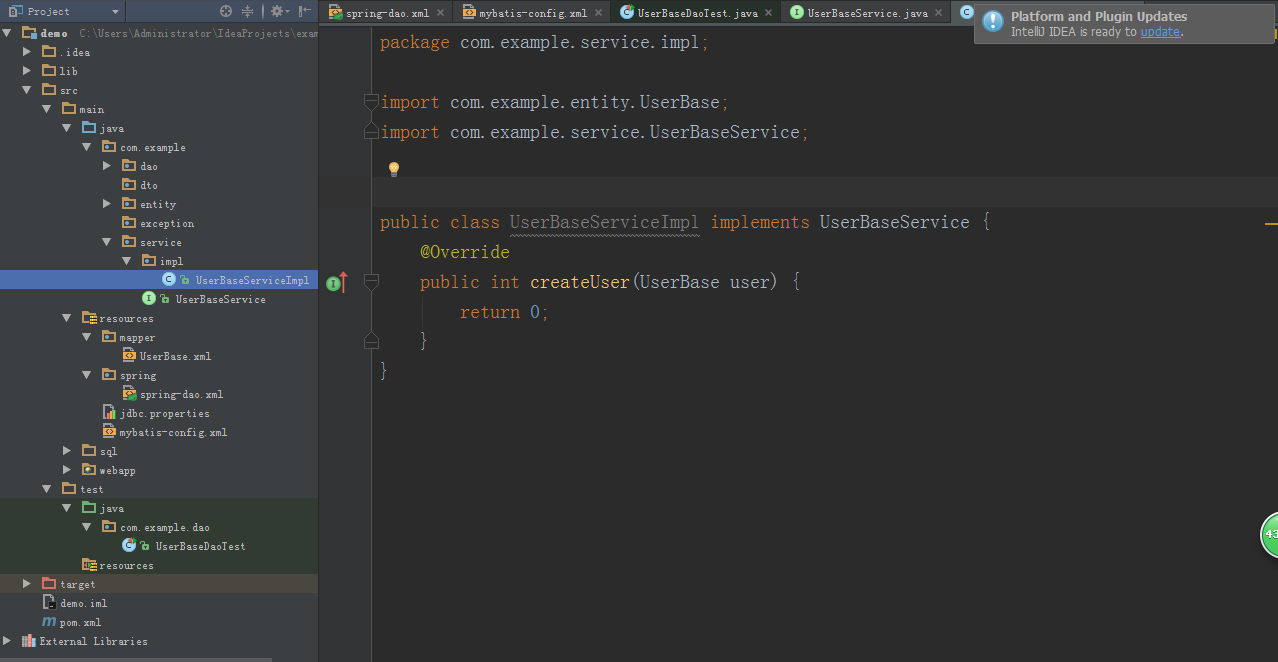Collapse the impl package arrow

(127, 261)
